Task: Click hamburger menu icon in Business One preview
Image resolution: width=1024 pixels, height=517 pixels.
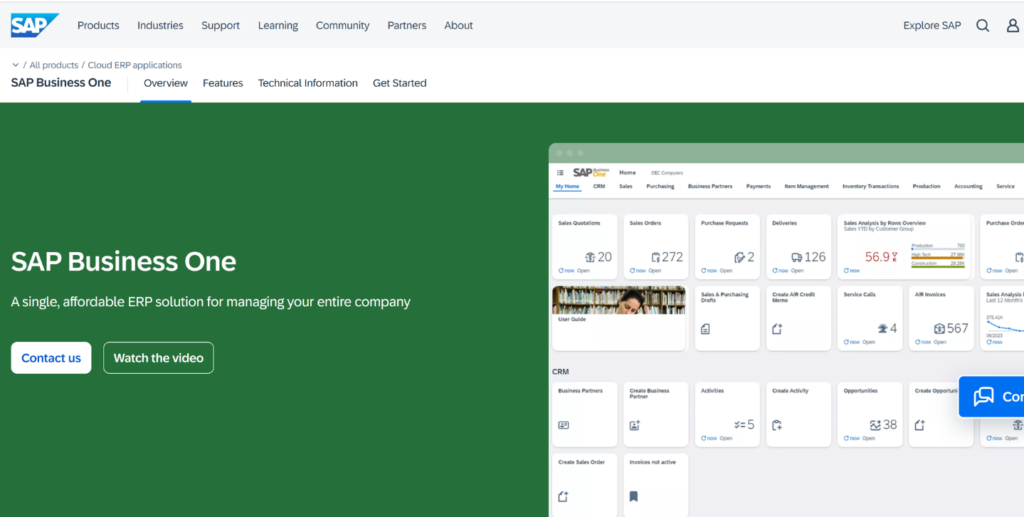Action: 560,173
